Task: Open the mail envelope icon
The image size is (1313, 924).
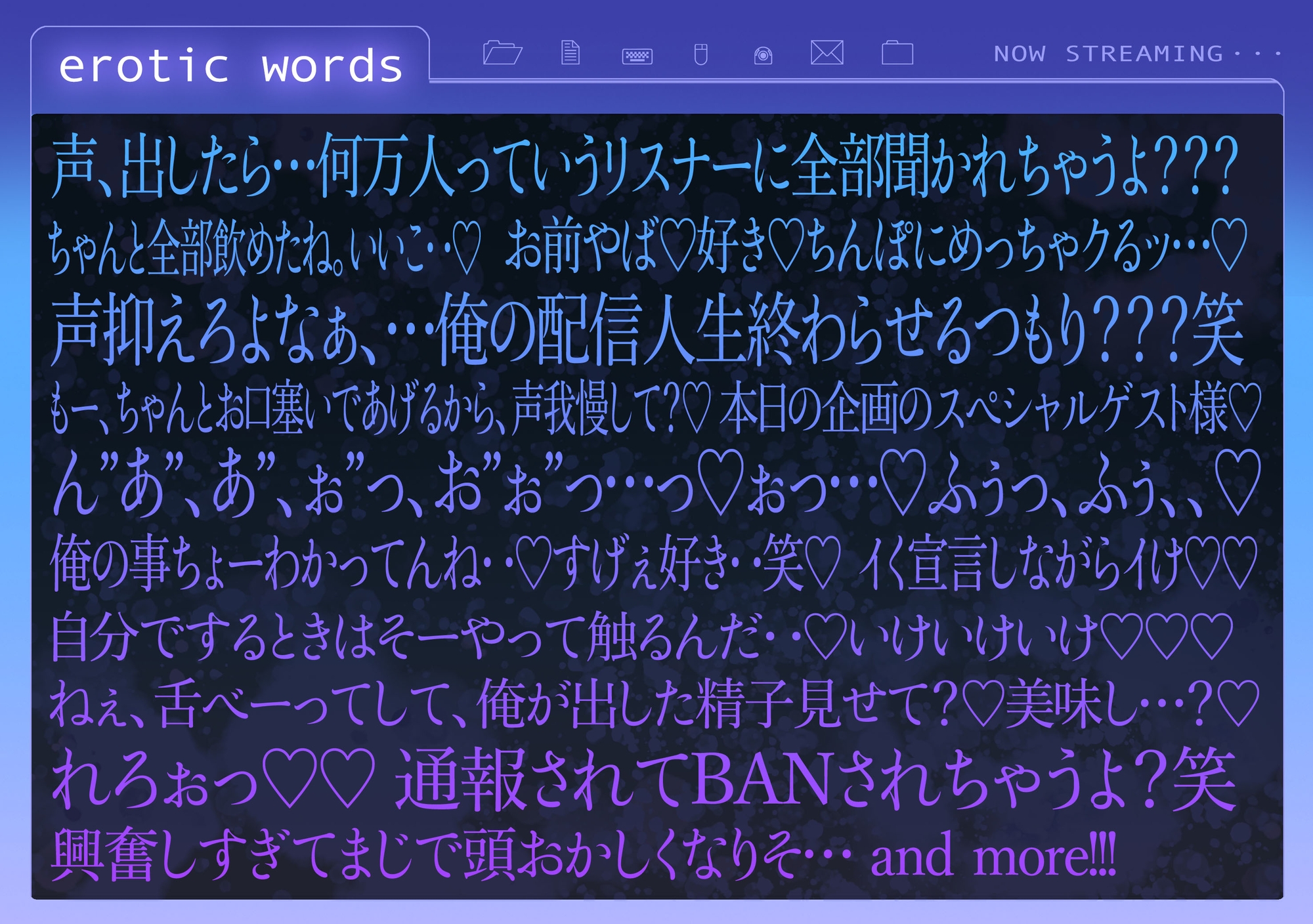Action: [827, 52]
